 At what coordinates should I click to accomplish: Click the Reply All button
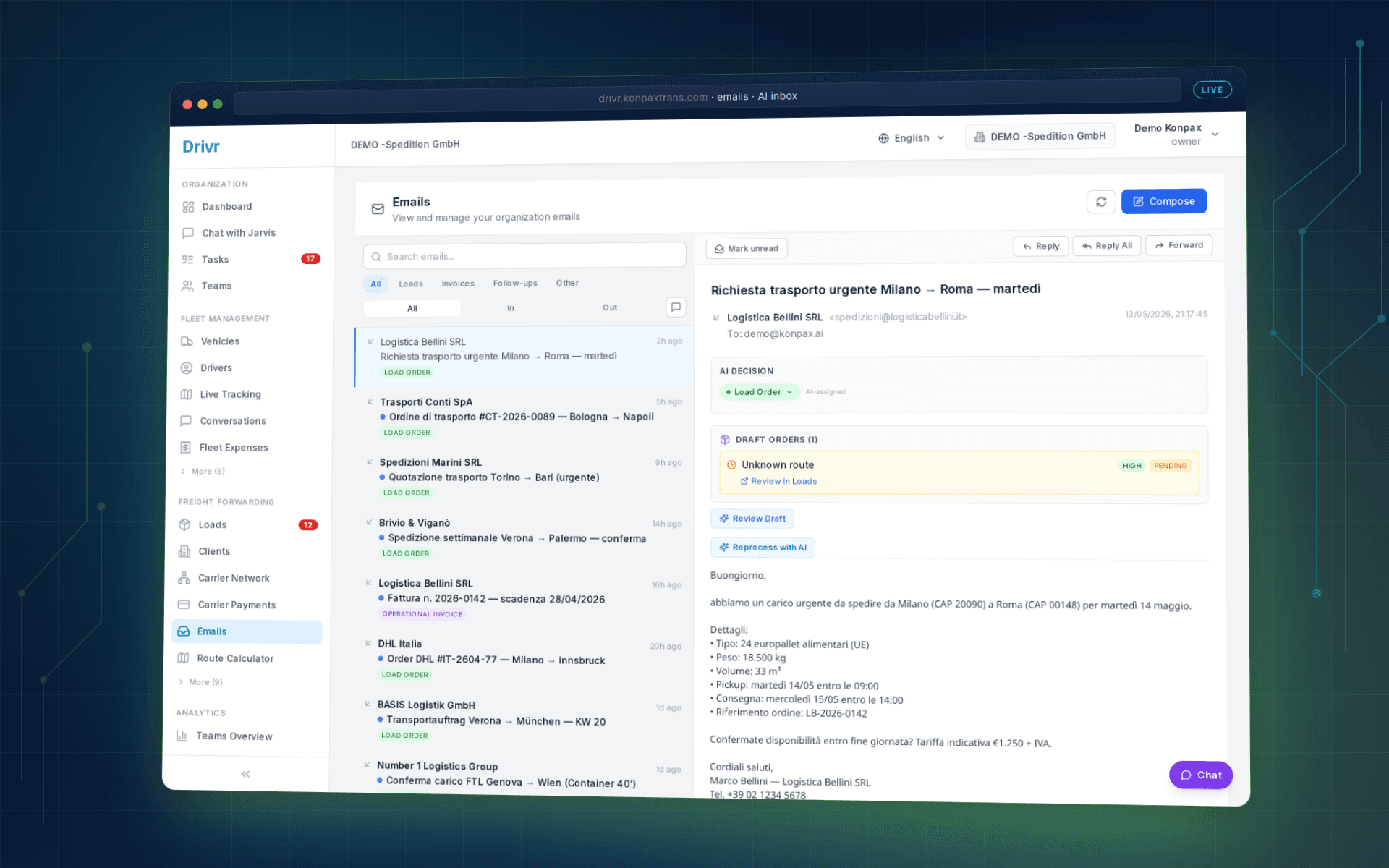click(1107, 246)
